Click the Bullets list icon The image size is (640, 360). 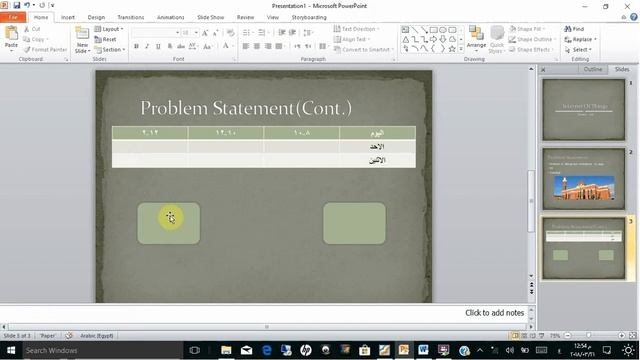247,33
